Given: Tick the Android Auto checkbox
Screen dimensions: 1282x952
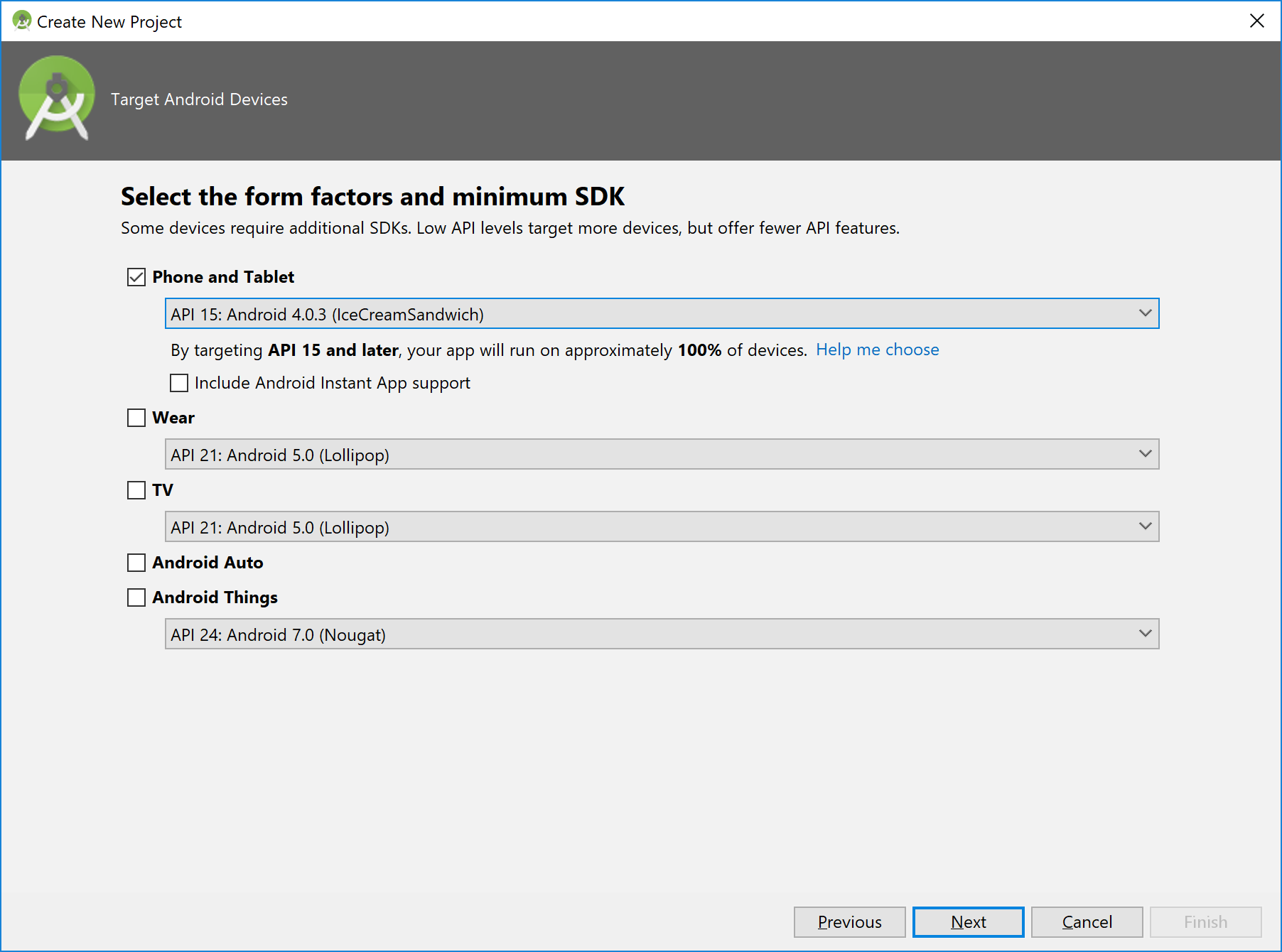Looking at the screenshot, I should coord(136,563).
